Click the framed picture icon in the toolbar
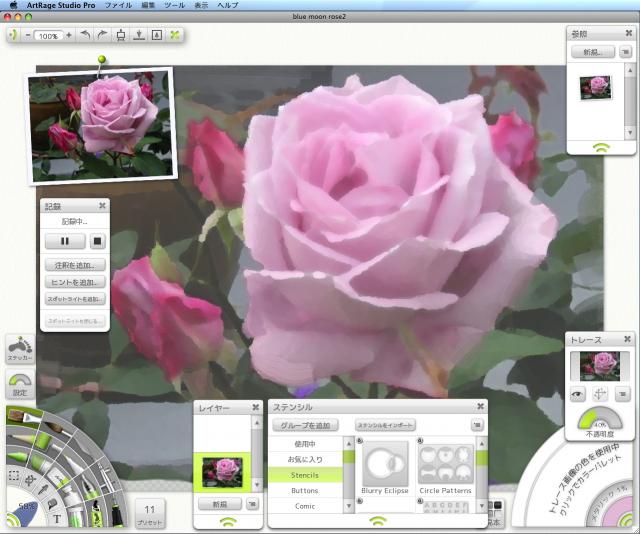This screenshot has width=640, height=534. (x=157, y=35)
